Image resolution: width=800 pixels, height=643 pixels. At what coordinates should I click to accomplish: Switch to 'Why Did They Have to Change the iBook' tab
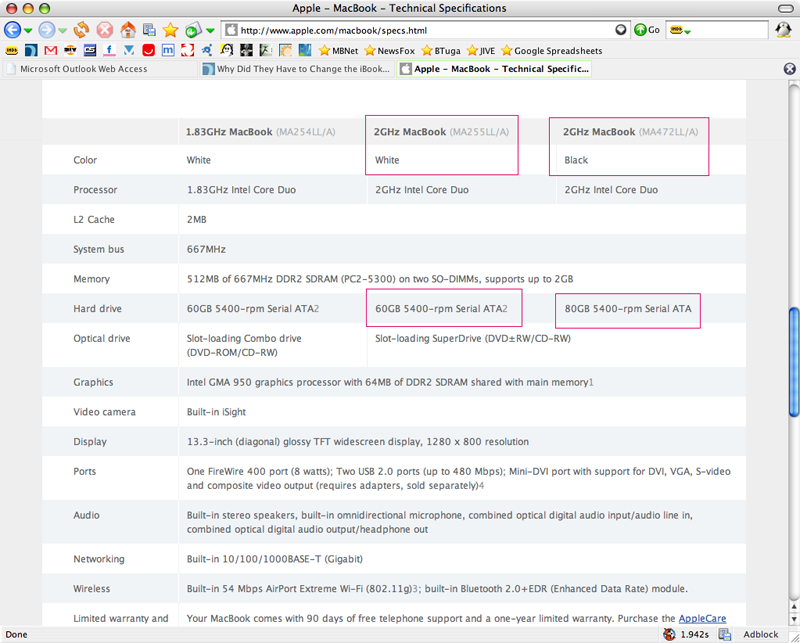(x=297, y=69)
